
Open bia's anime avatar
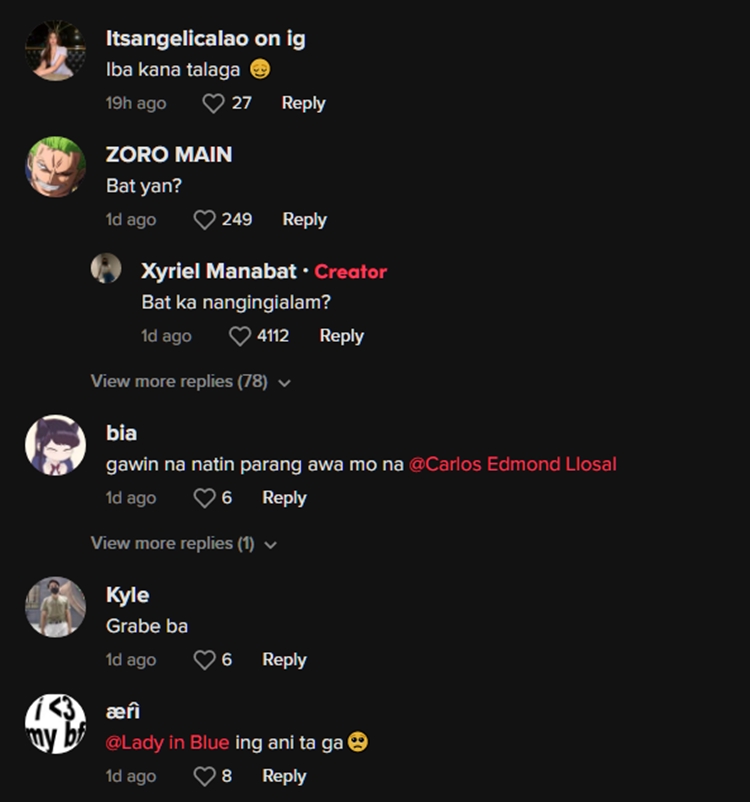tap(56, 445)
